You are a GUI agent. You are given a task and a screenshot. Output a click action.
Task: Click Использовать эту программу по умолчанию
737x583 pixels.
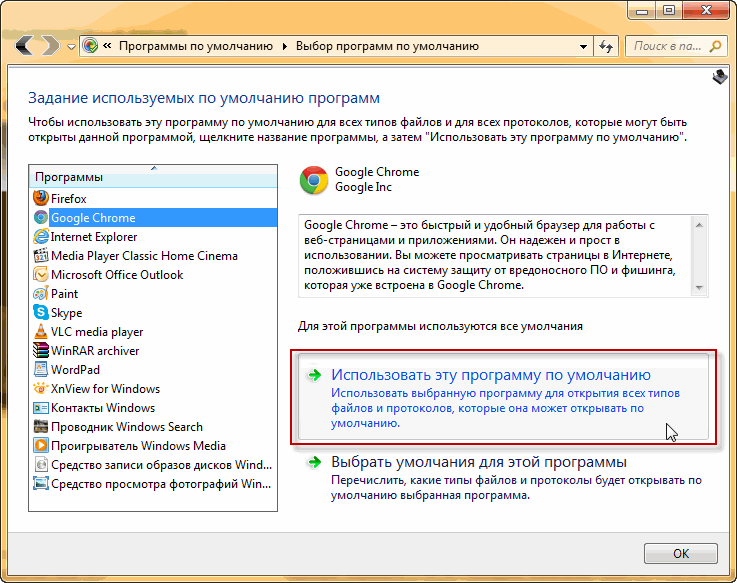(x=503, y=396)
